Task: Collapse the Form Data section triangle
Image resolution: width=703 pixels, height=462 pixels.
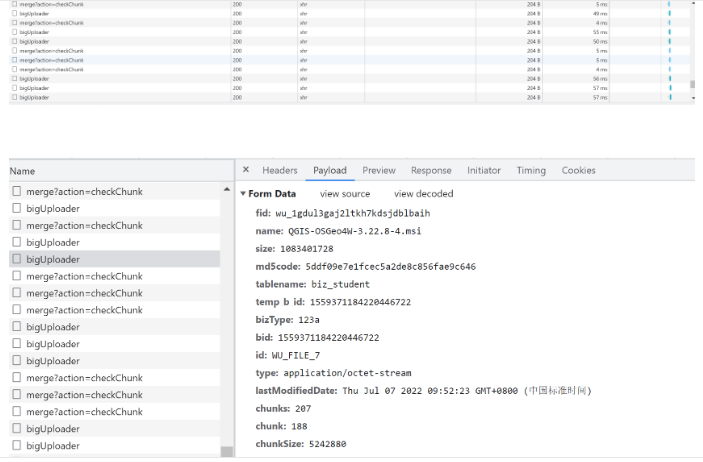Action: 243,194
